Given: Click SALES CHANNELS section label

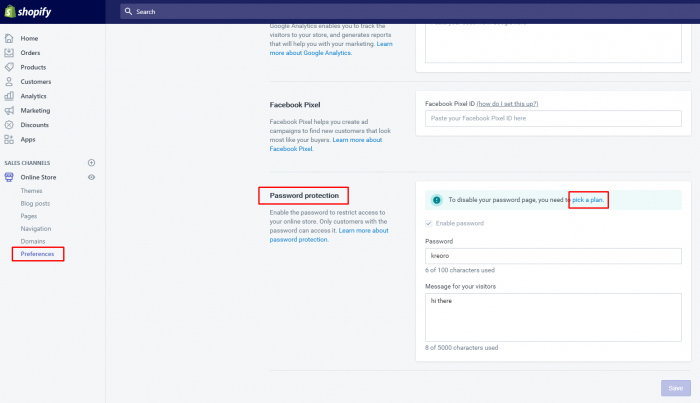Looking at the screenshot, I should click(x=27, y=163).
